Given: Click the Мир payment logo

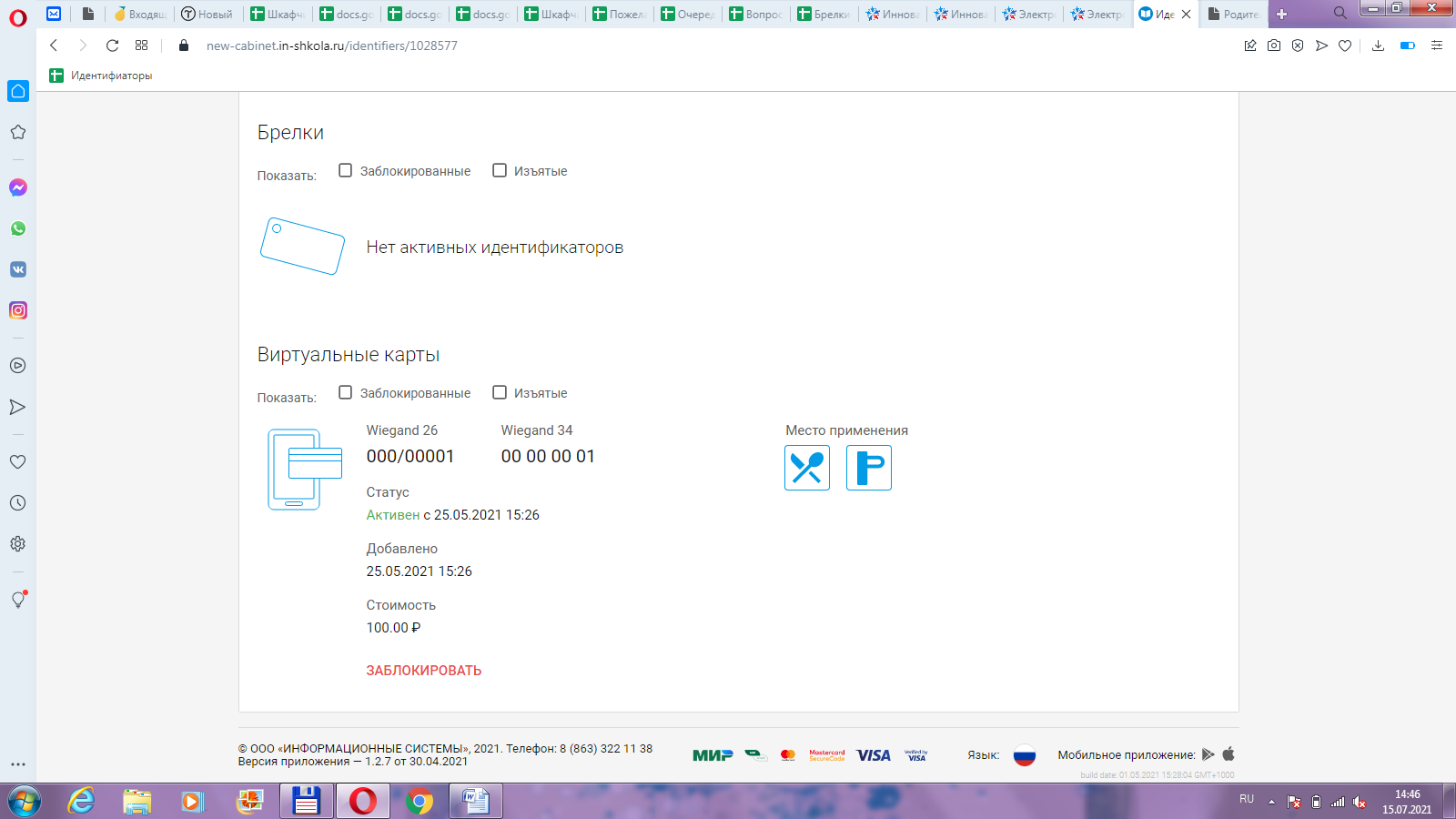Looking at the screenshot, I should pyautogui.click(x=713, y=755).
